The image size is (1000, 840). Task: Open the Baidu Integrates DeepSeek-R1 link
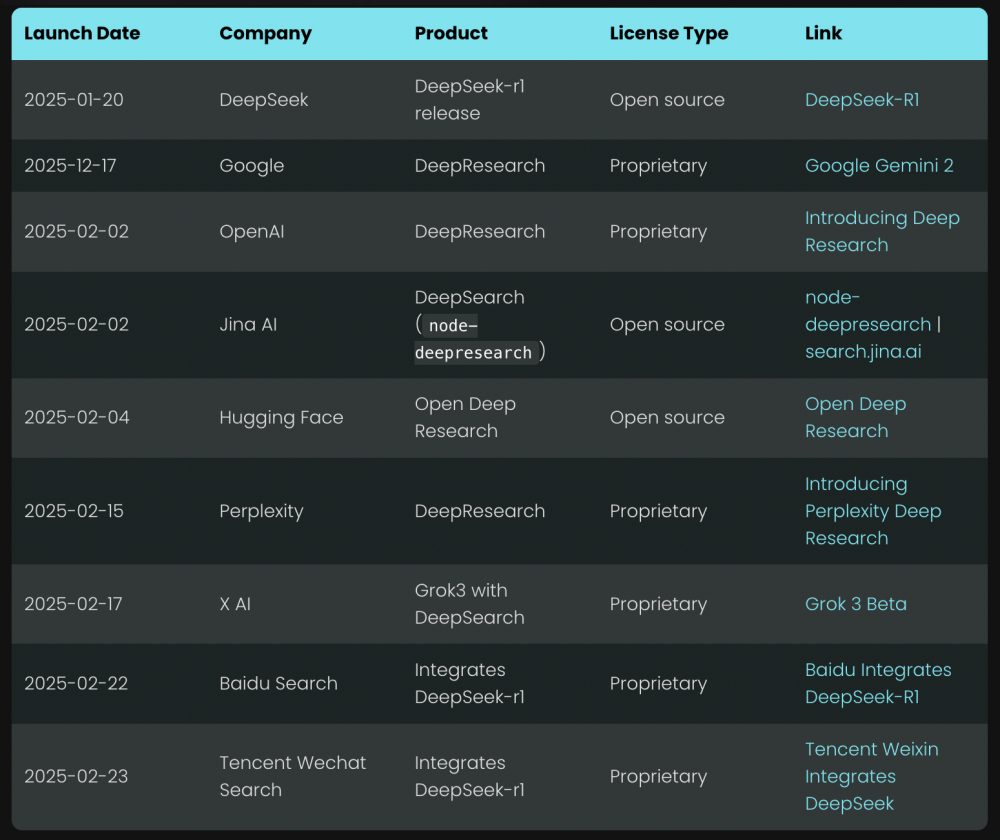(878, 683)
